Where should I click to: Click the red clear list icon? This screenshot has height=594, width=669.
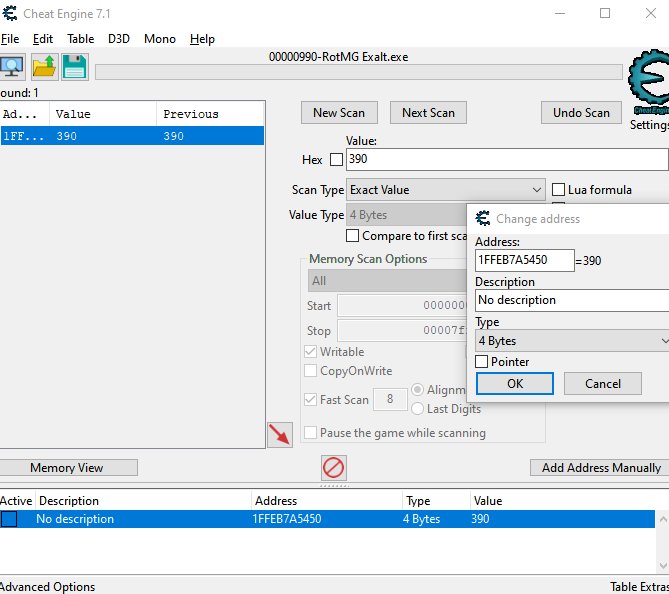click(334, 467)
